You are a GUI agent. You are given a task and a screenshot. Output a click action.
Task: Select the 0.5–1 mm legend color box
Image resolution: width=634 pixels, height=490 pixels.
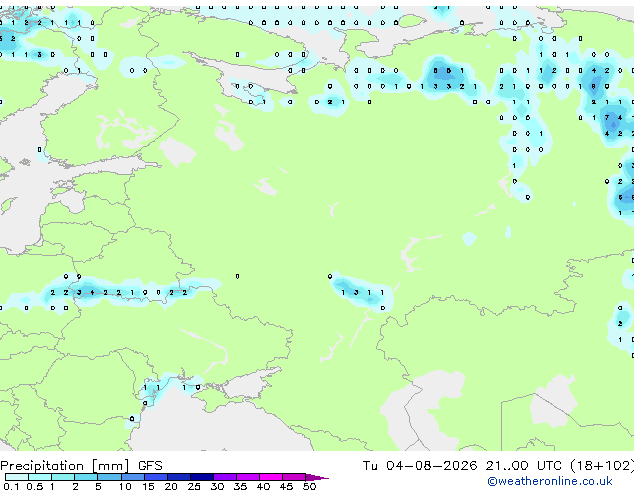pos(40,477)
